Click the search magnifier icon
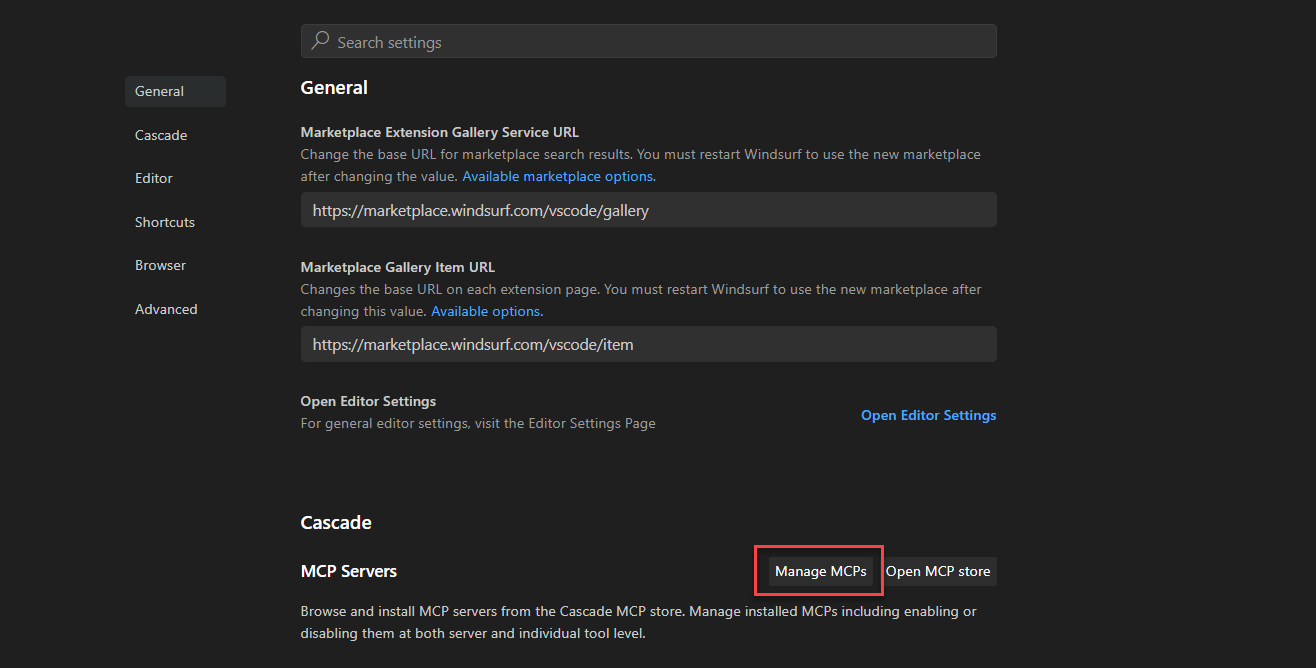This screenshot has width=1316, height=668. [x=319, y=41]
